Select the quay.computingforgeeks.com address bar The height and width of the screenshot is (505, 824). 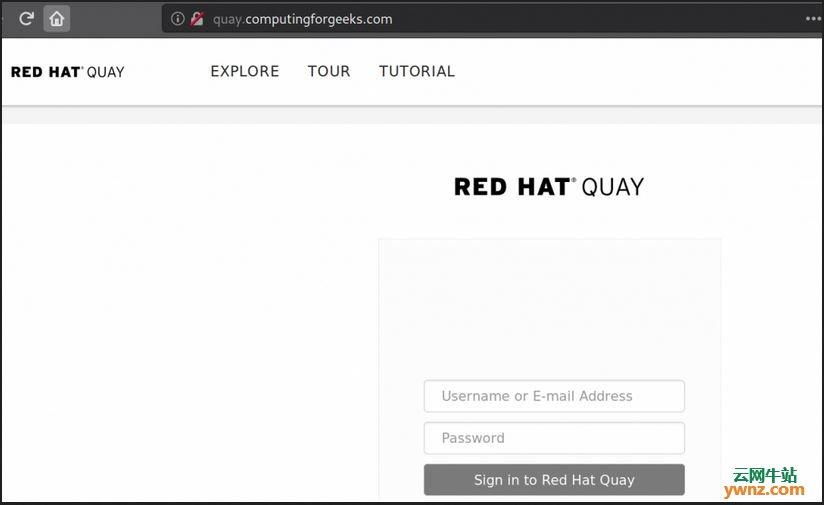[x=302, y=19]
